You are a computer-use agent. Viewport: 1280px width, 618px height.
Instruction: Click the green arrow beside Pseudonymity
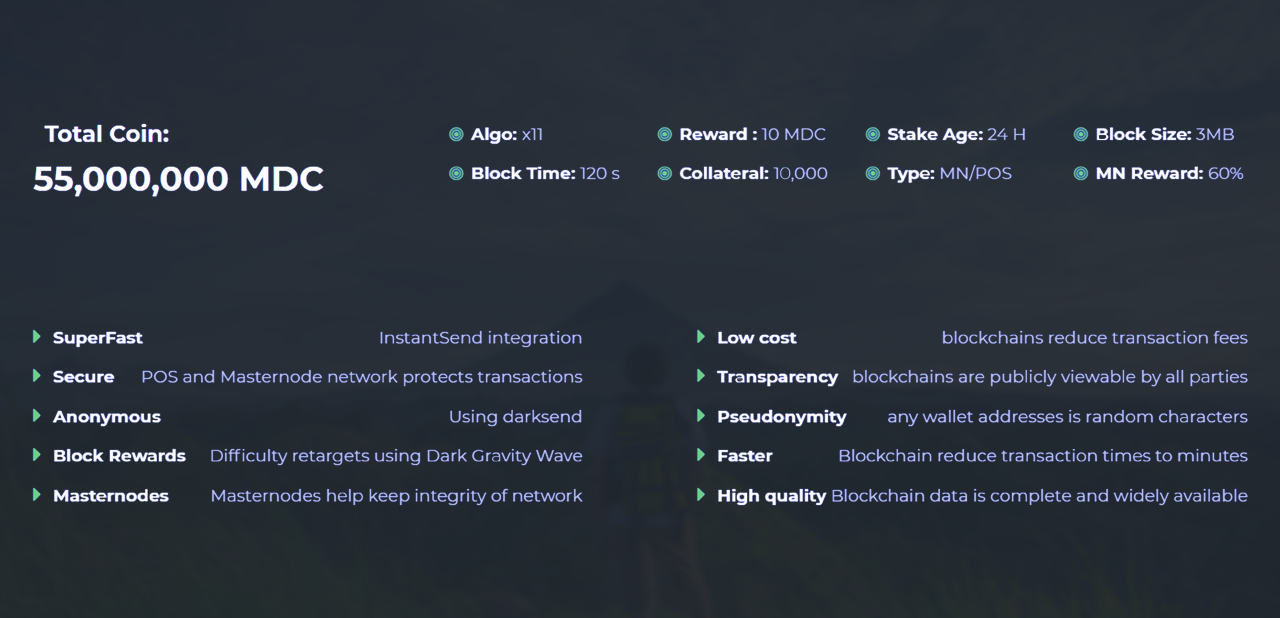701,416
